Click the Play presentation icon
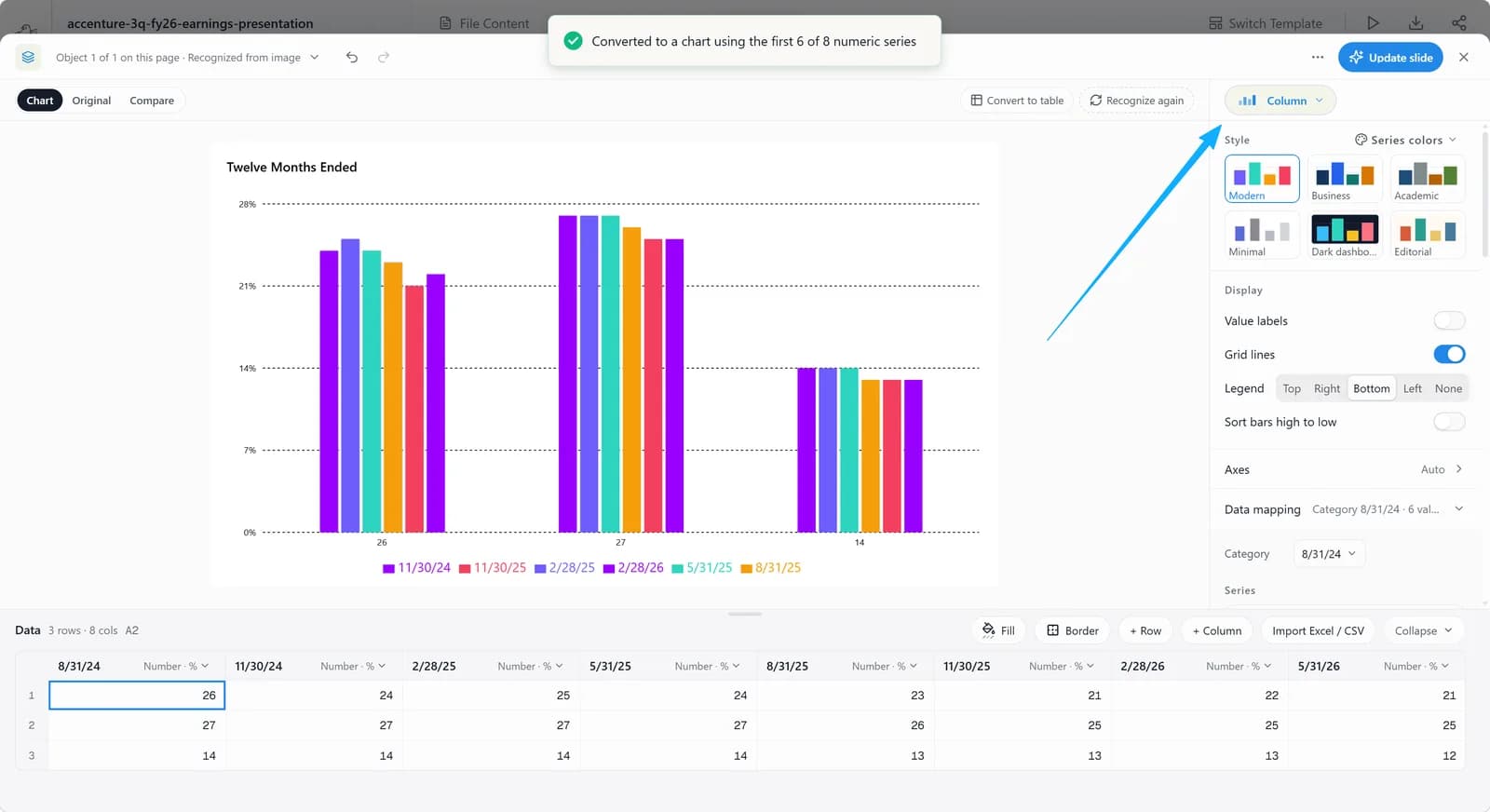 pos(1373,23)
